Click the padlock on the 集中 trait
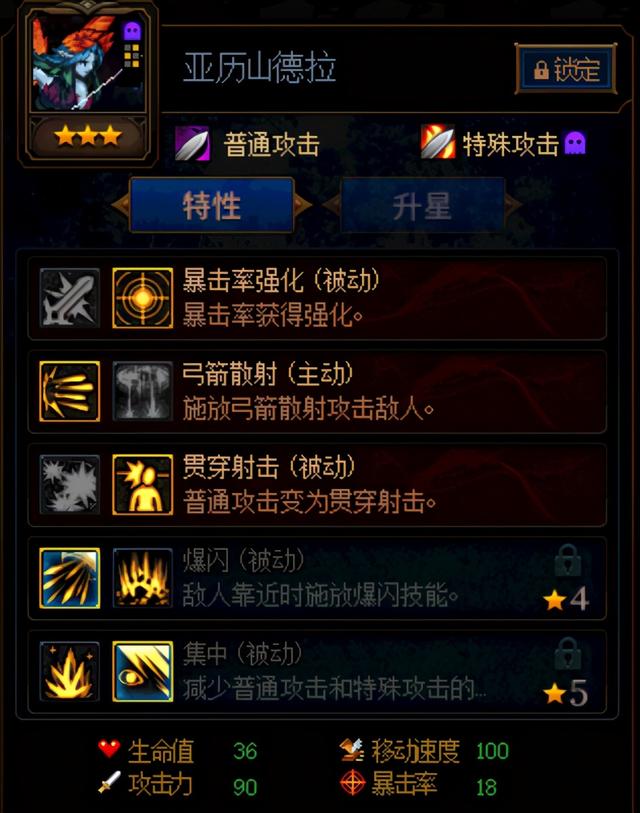 click(x=568, y=654)
